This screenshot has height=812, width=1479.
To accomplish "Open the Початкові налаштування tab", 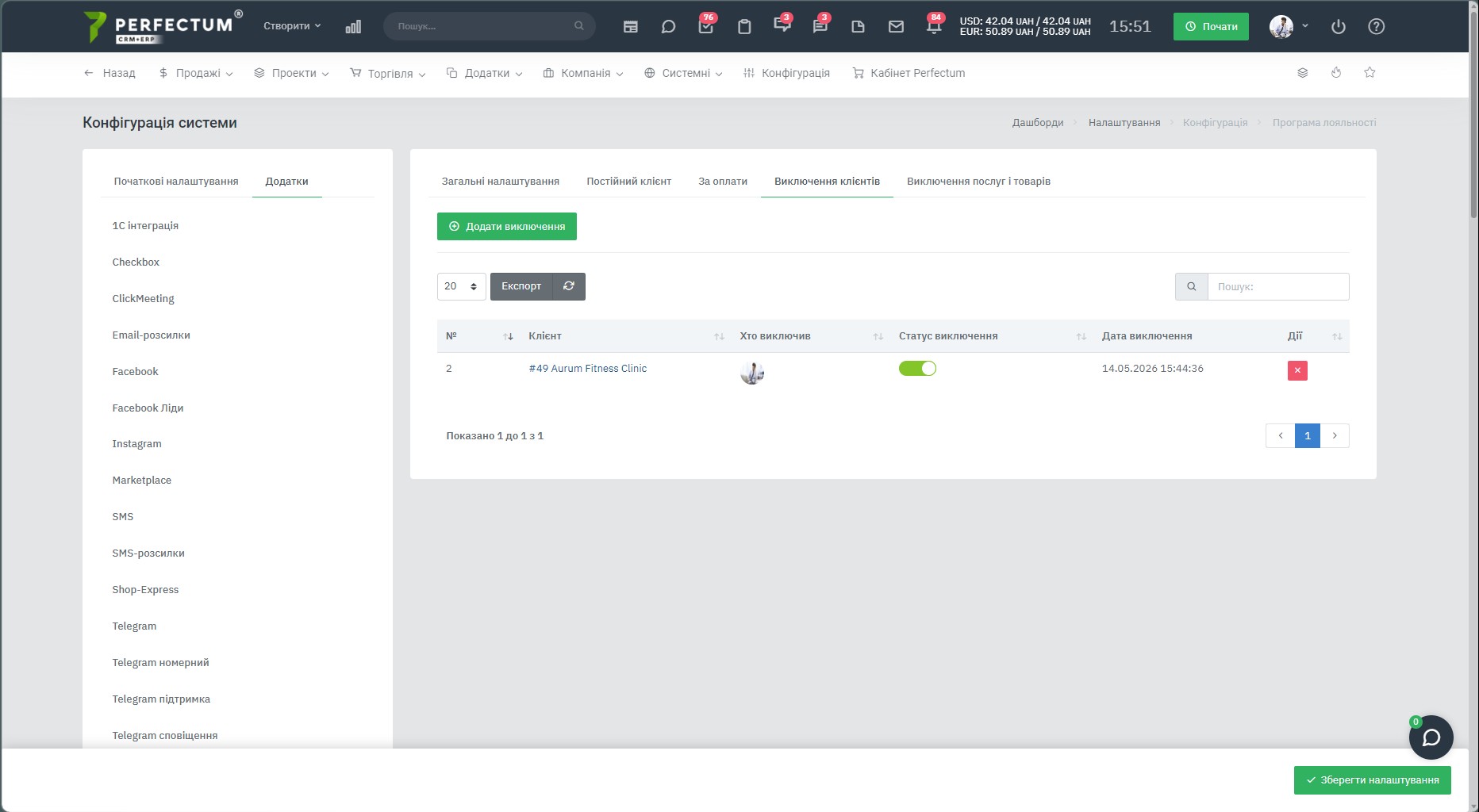I will click(176, 182).
